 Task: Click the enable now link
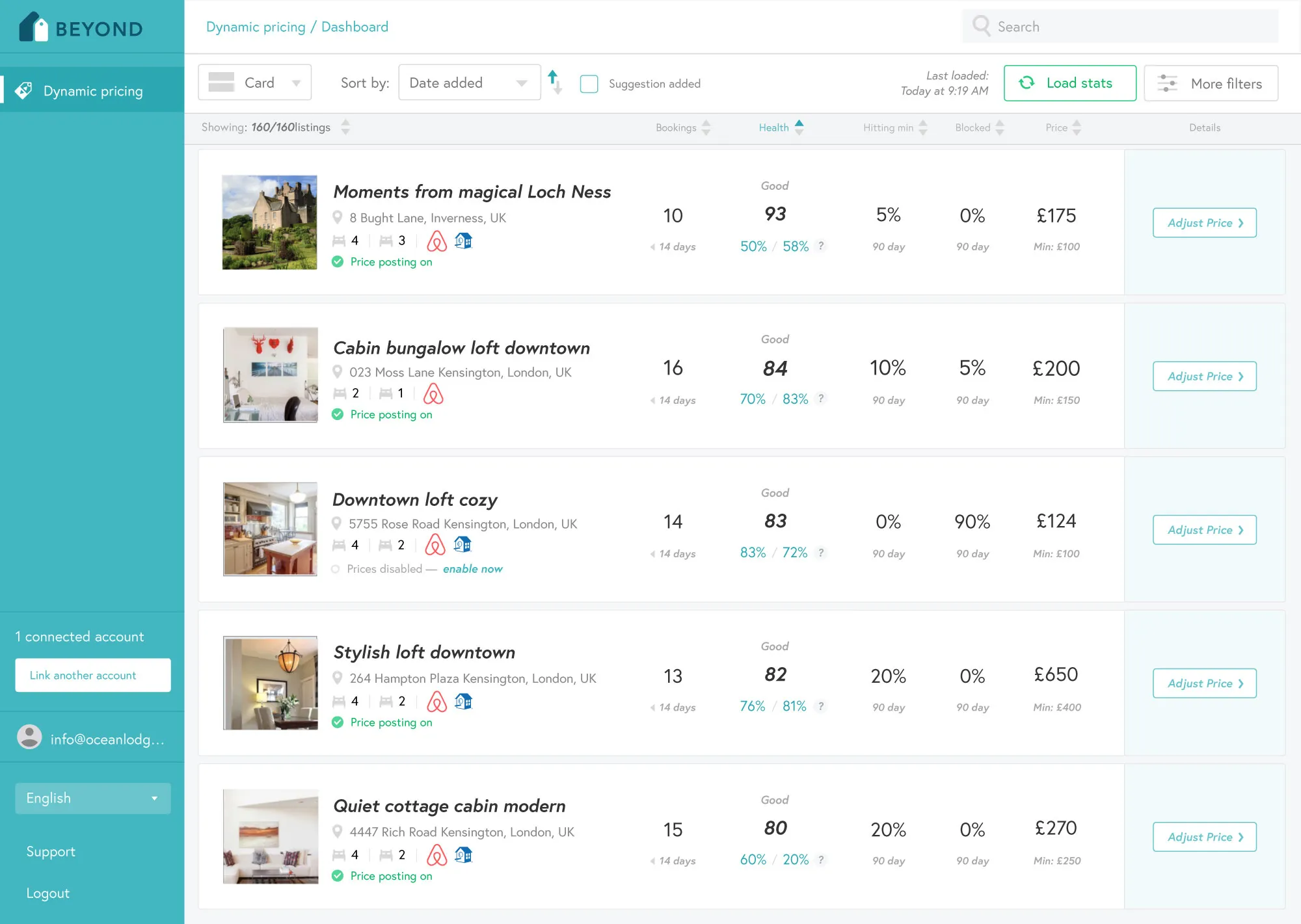472,569
